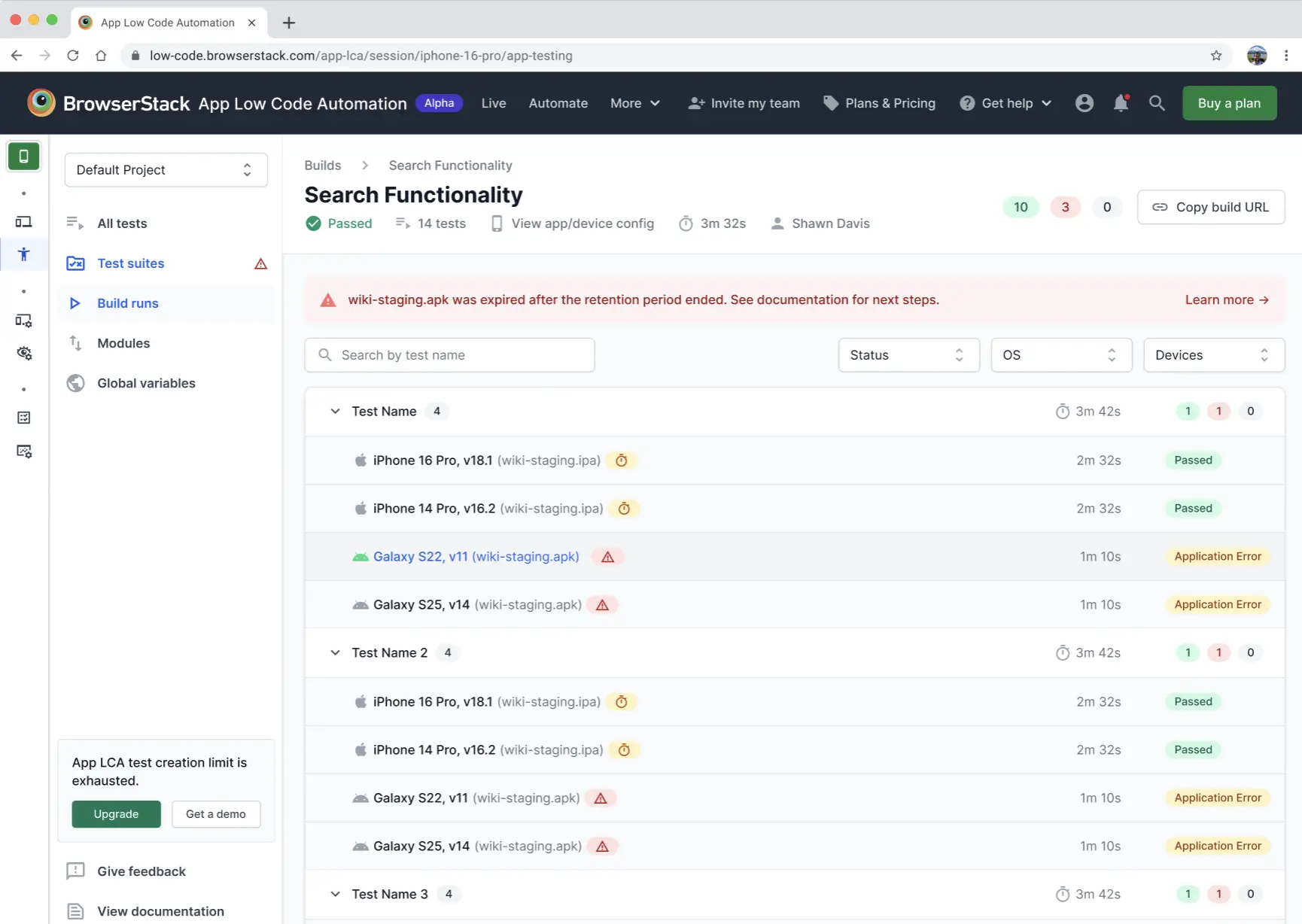1302x924 pixels.
Task: Open the eye-with-gear observability sidebar icon
Action: tap(23, 353)
